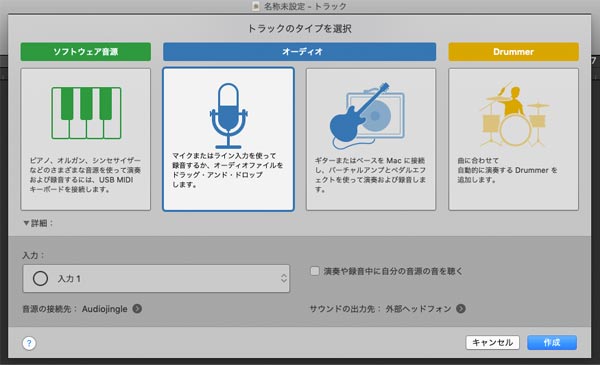Click the yellow Drummer header
Viewport: 600px width, 365px height.
(514, 52)
